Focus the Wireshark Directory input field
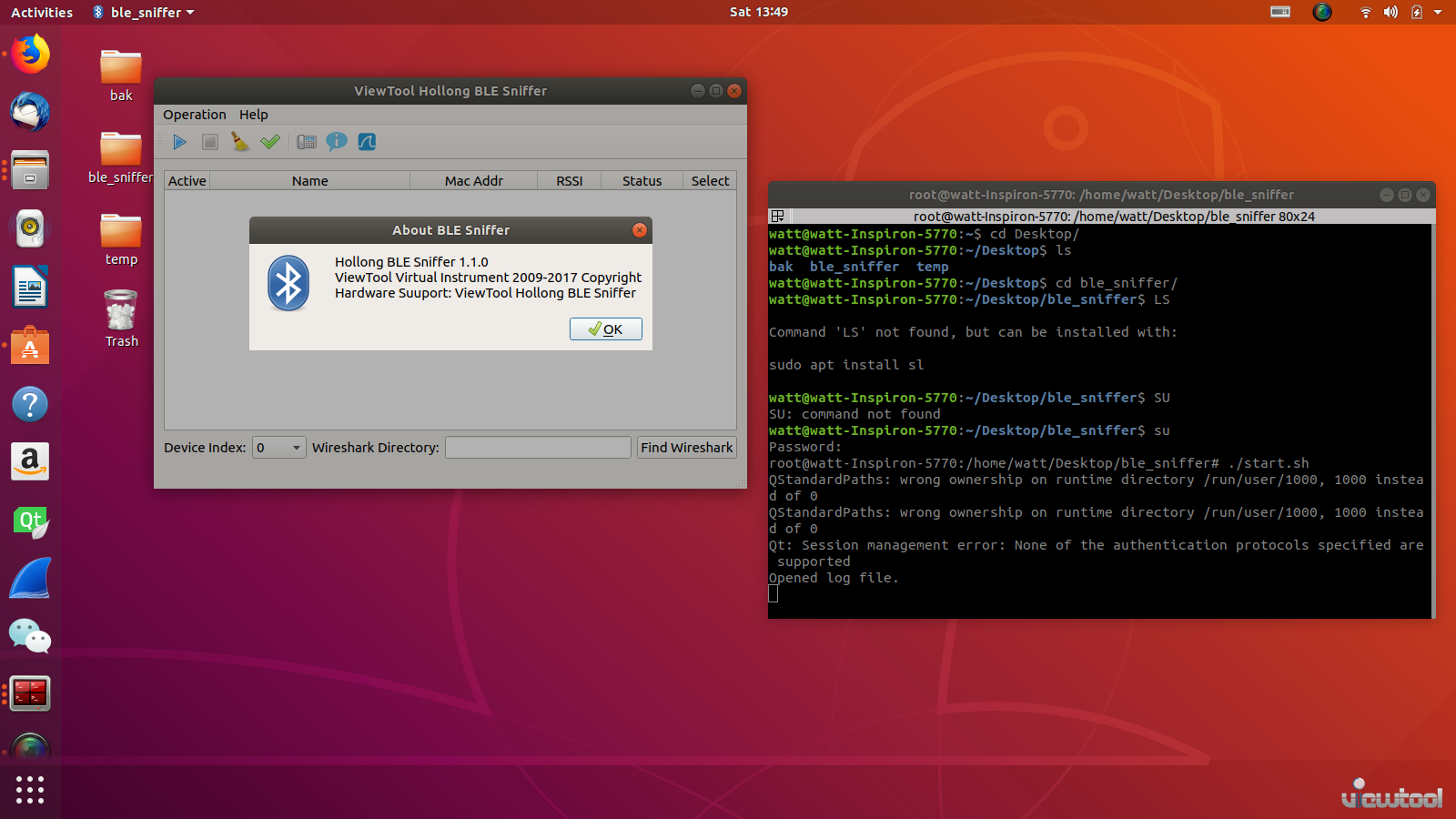The image size is (1456, 819). 538,448
